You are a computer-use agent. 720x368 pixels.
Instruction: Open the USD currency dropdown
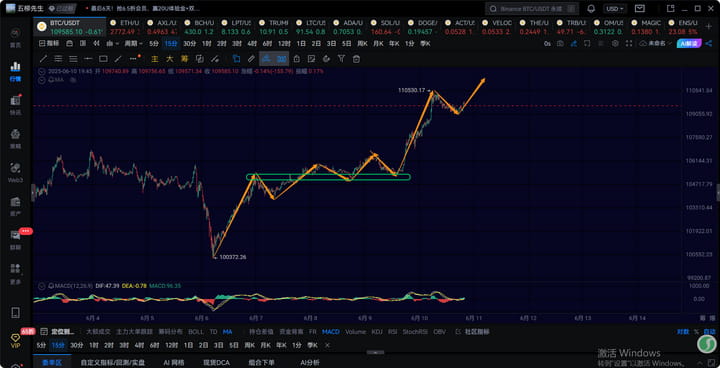coord(615,9)
